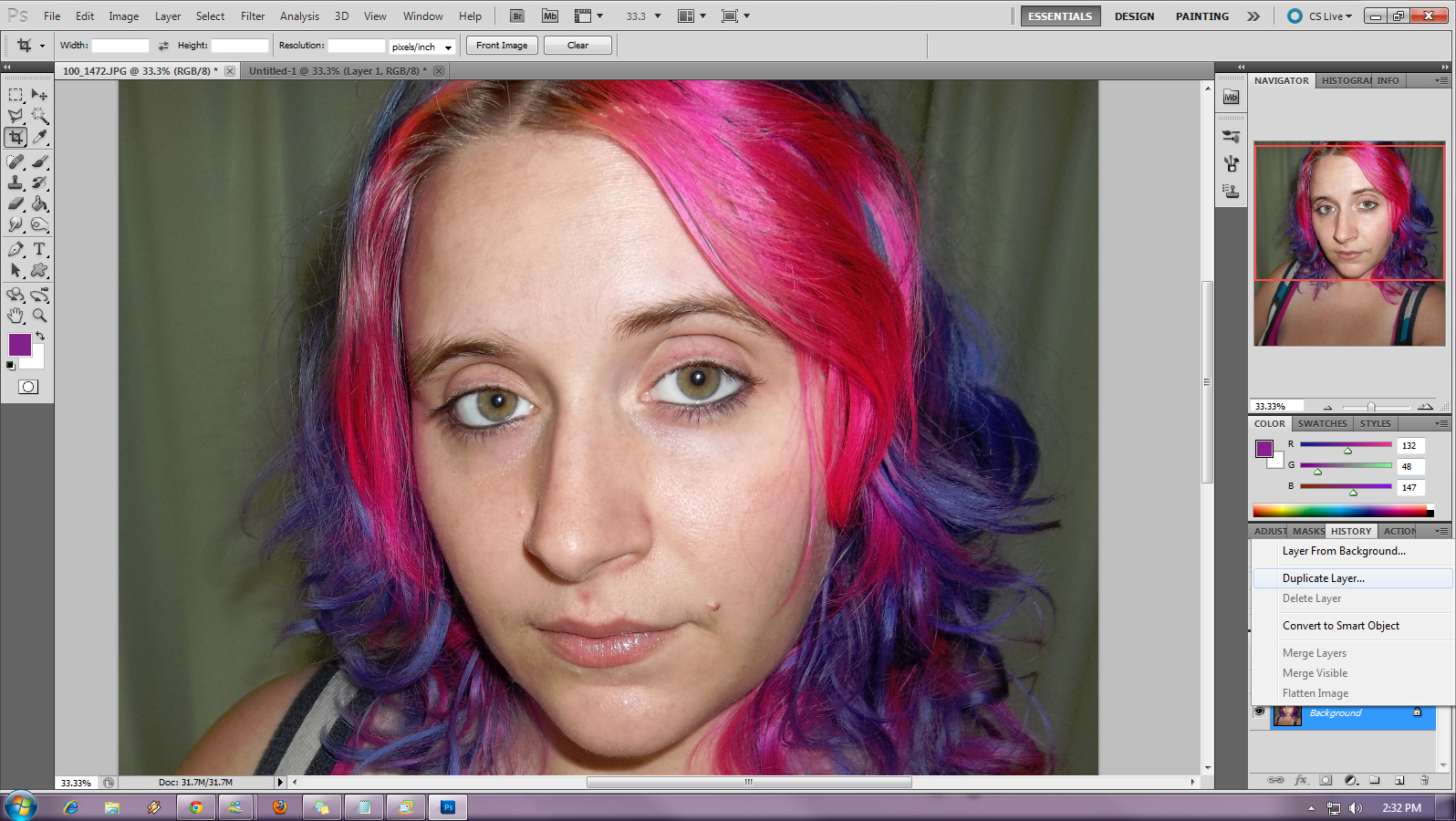Viewport: 1456px width, 821px height.
Task: Swap foreground and background colors
Action: point(40,337)
